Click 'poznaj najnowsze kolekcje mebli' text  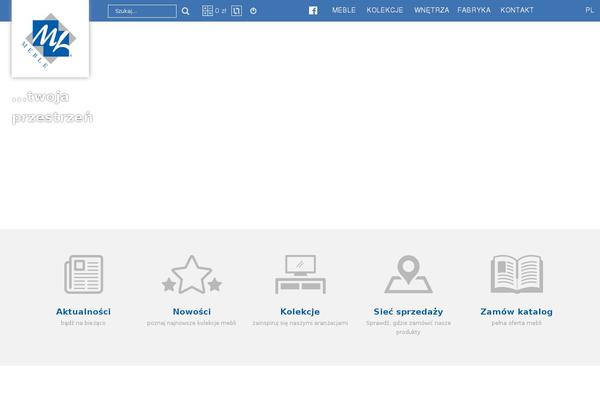[191, 323]
